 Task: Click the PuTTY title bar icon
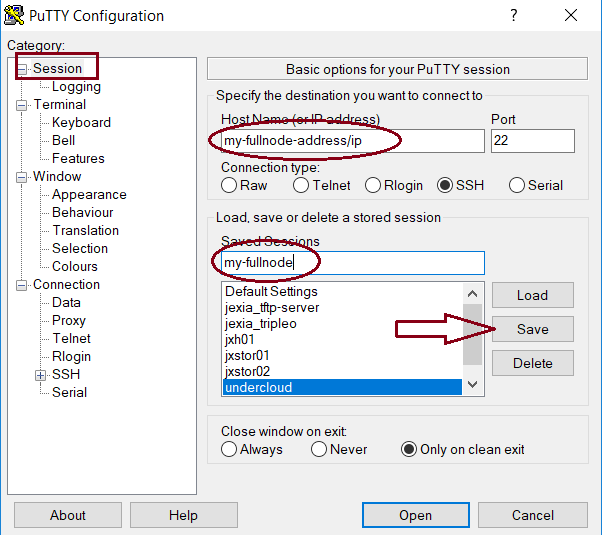pyautogui.click(x=14, y=15)
